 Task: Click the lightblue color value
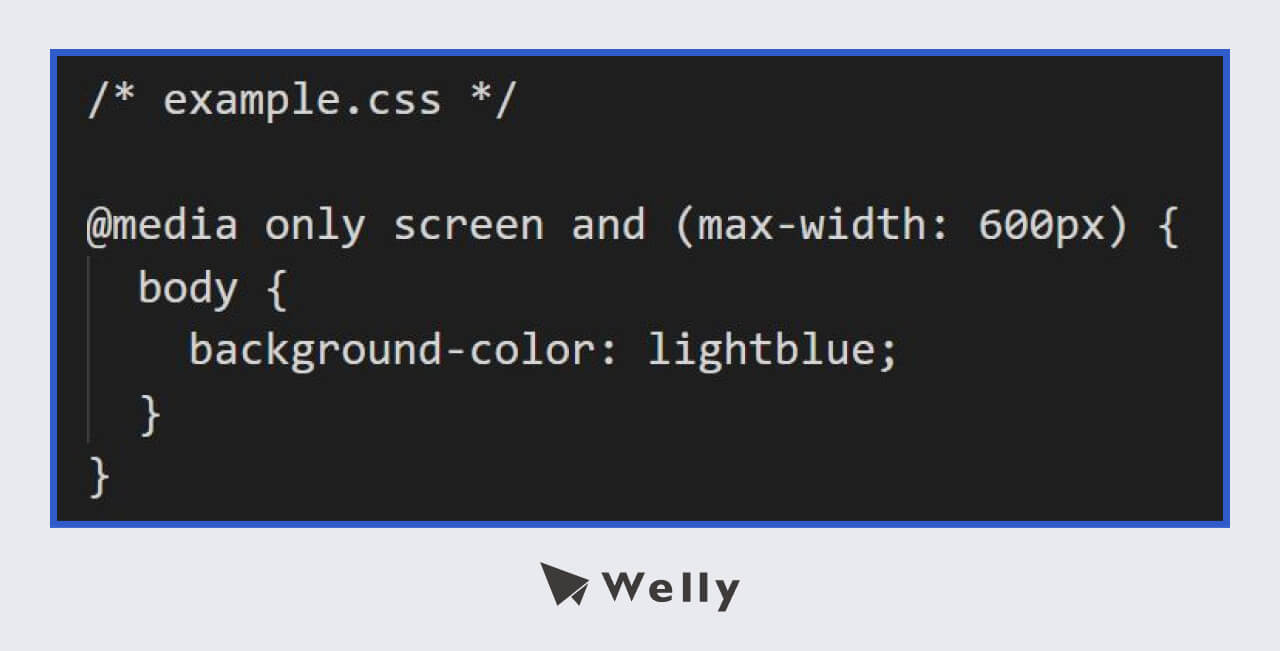point(760,352)
